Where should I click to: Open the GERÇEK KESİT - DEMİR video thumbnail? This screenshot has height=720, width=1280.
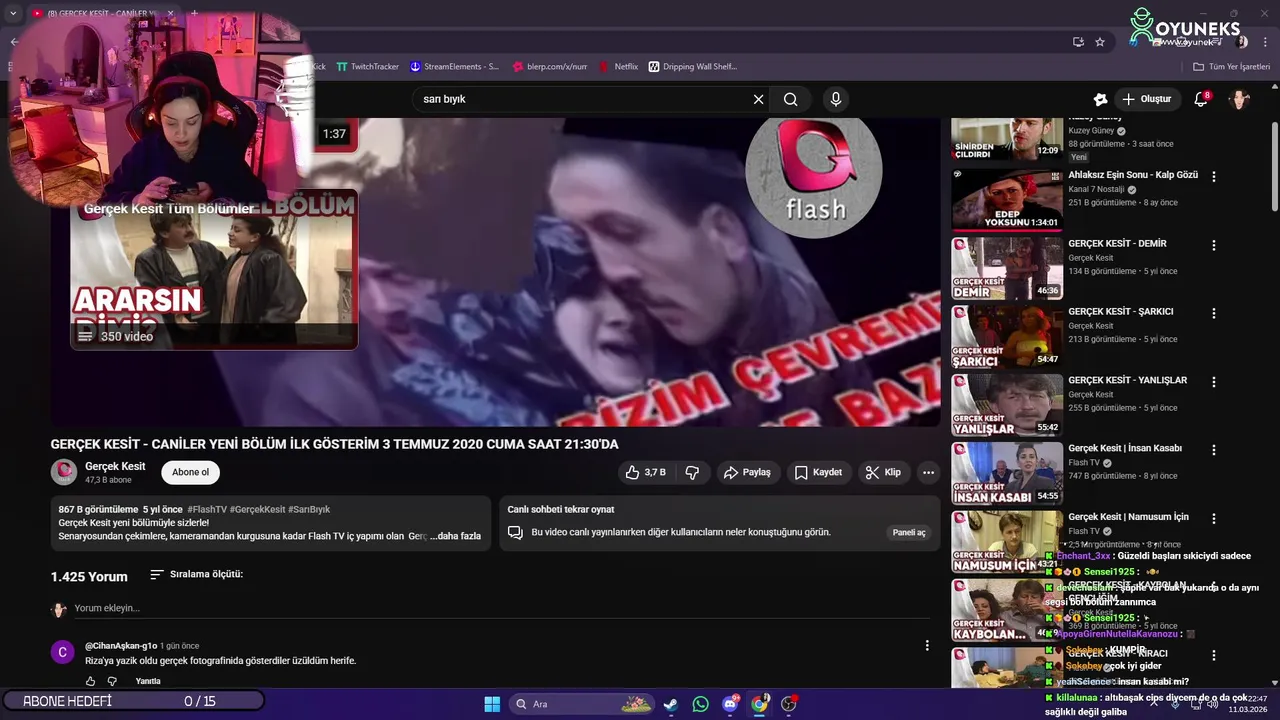(1007, 268)
